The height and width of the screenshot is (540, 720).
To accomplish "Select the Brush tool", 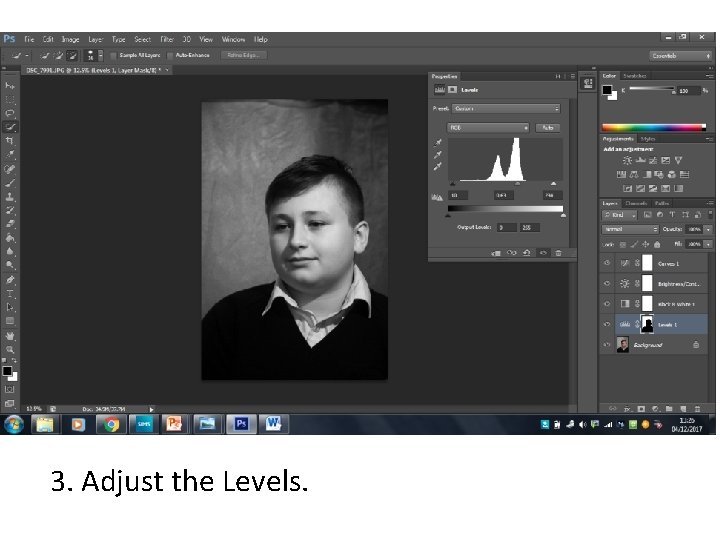I will [x=10, y=183].
